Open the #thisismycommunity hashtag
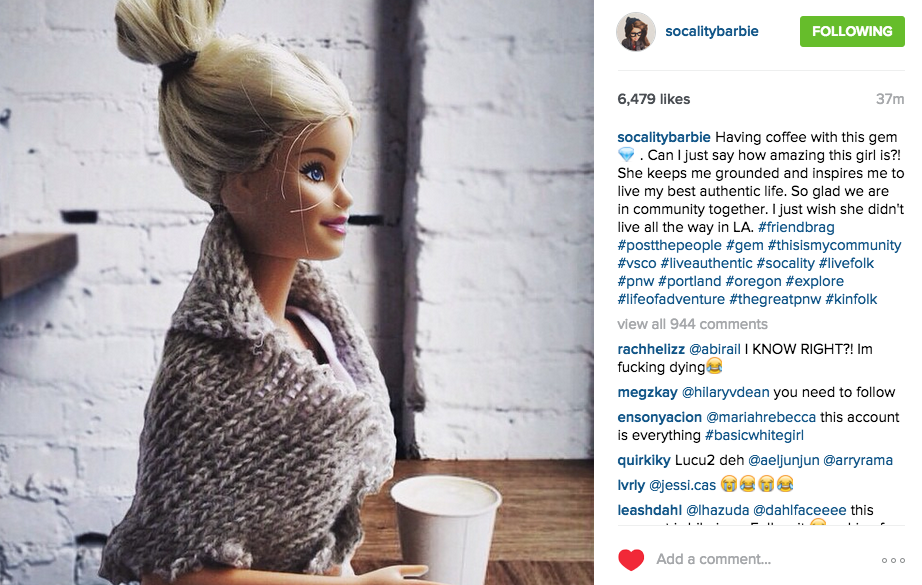The image size is (922, 585). [834, 245]
